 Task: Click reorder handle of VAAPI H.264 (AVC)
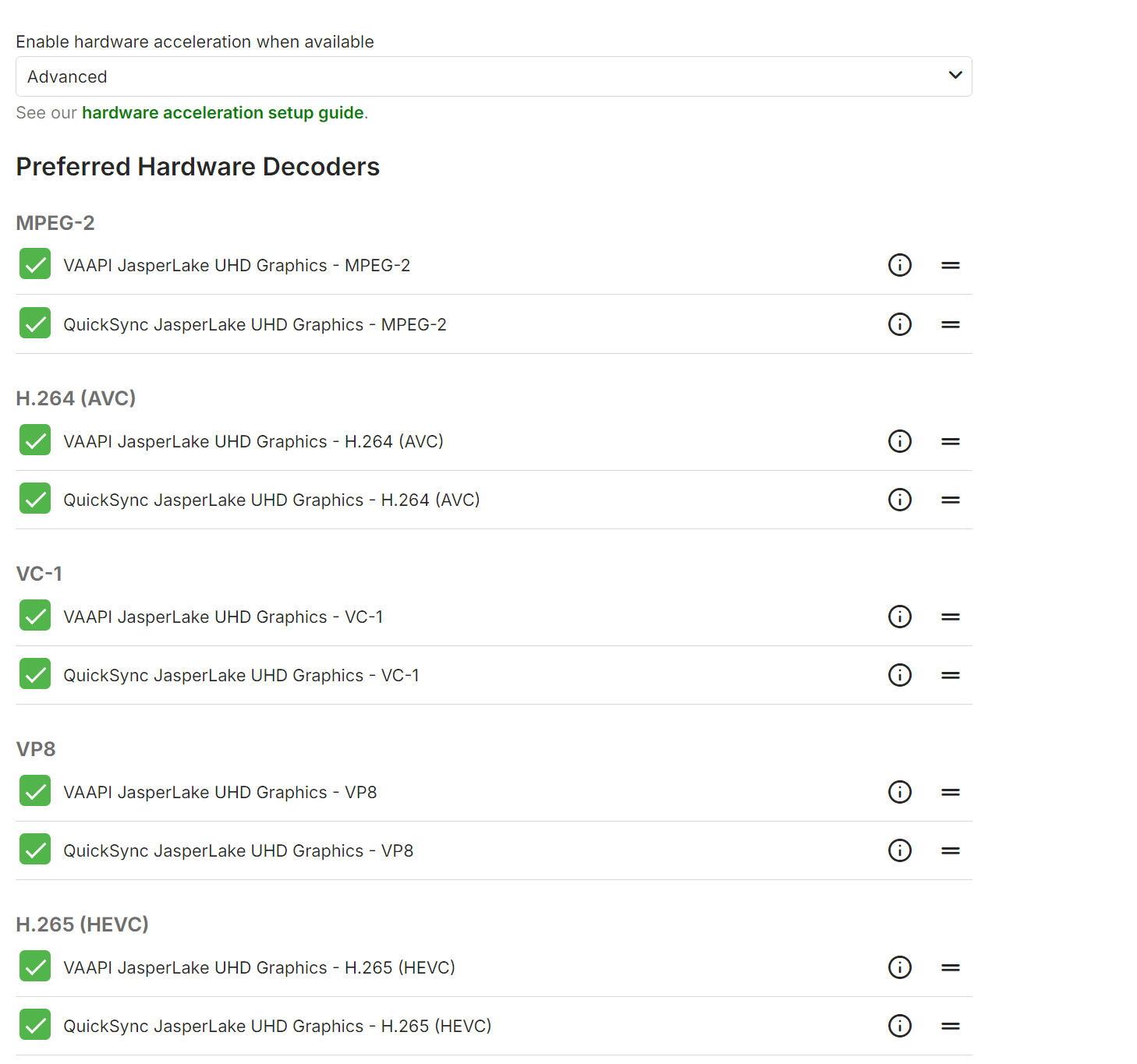click(x=951, y=441)
